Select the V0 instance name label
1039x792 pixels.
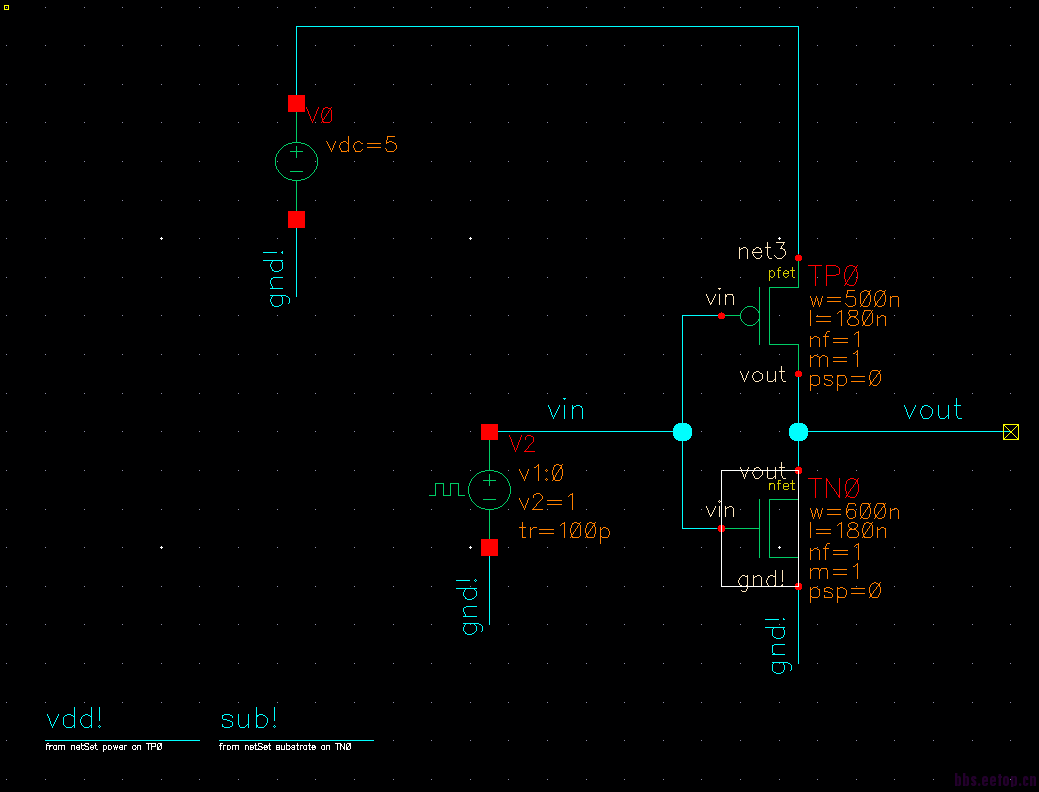click(319, 115)
